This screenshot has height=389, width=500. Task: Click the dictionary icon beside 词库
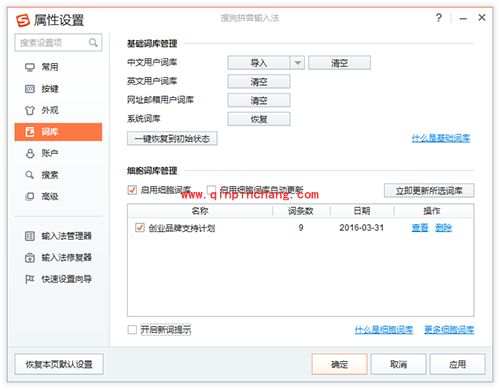point(30,132)
